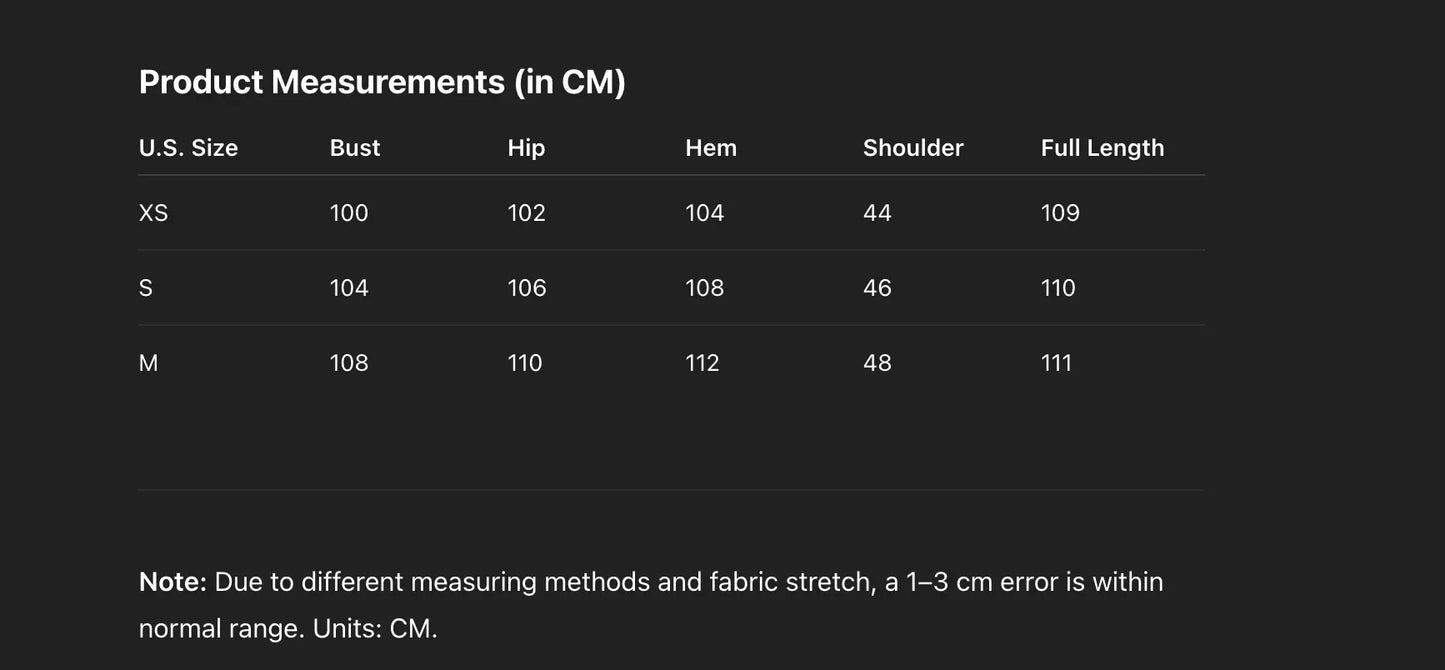Screen dimensions: 1445x670
Task: Select the M shoulder value 48
Action: (x=877, y=363)
